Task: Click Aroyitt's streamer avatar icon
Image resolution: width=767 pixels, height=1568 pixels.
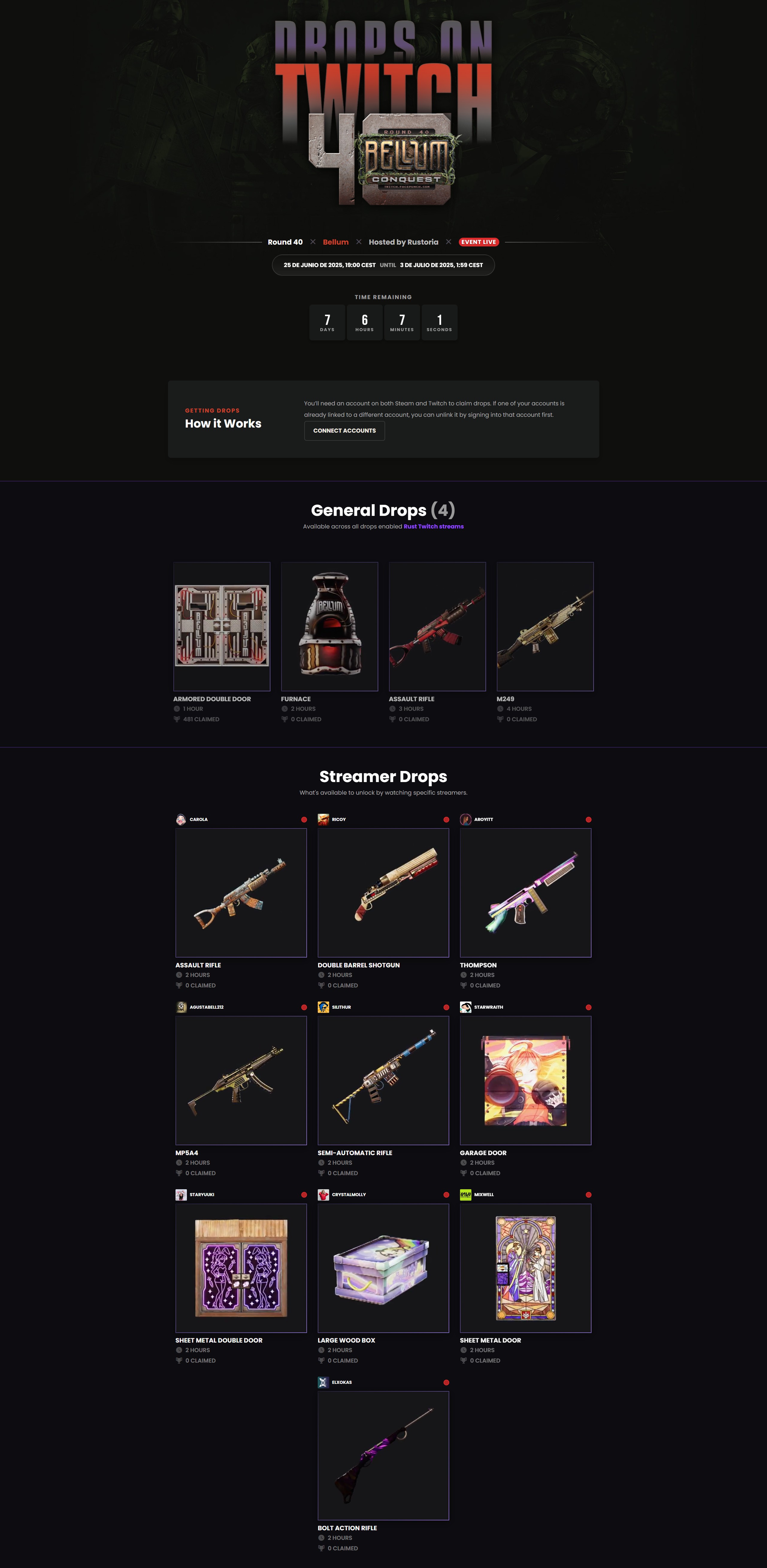Action: (x=466, y=819)
